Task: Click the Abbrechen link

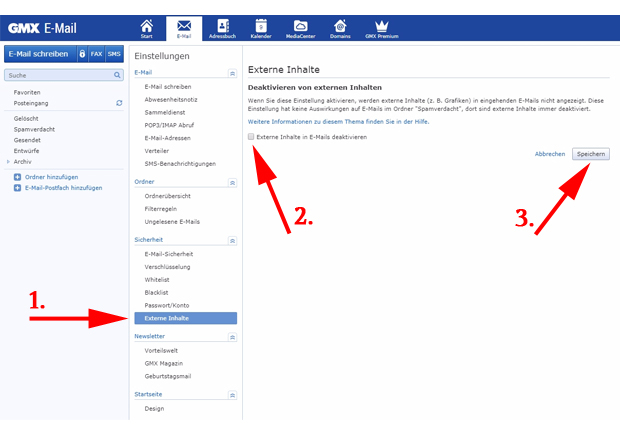Action: tap(550, 155)
